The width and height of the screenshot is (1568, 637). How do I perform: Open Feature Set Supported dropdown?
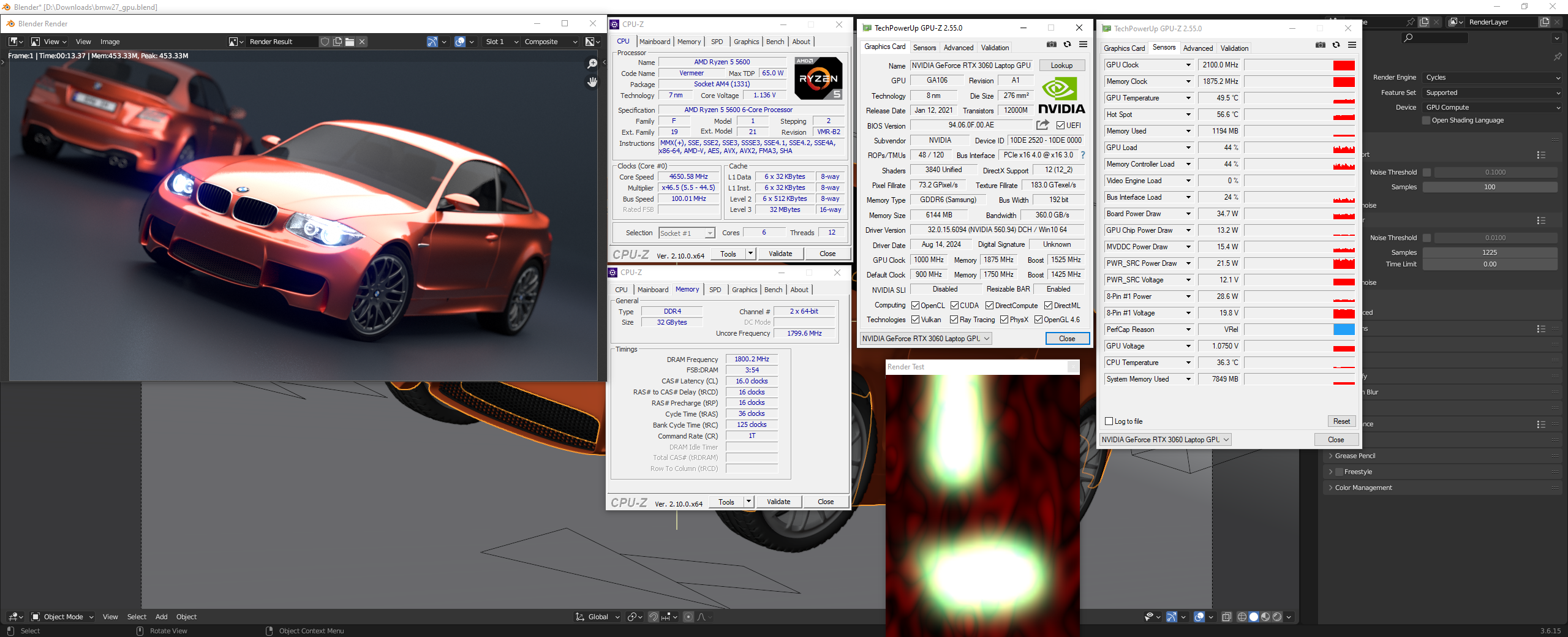(1493, 93)
